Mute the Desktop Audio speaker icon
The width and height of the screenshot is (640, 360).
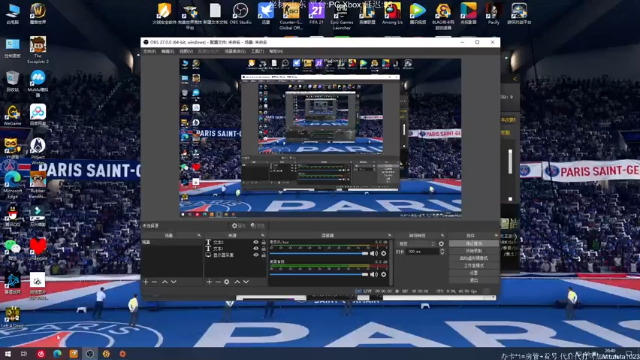[x=374, y=274]
